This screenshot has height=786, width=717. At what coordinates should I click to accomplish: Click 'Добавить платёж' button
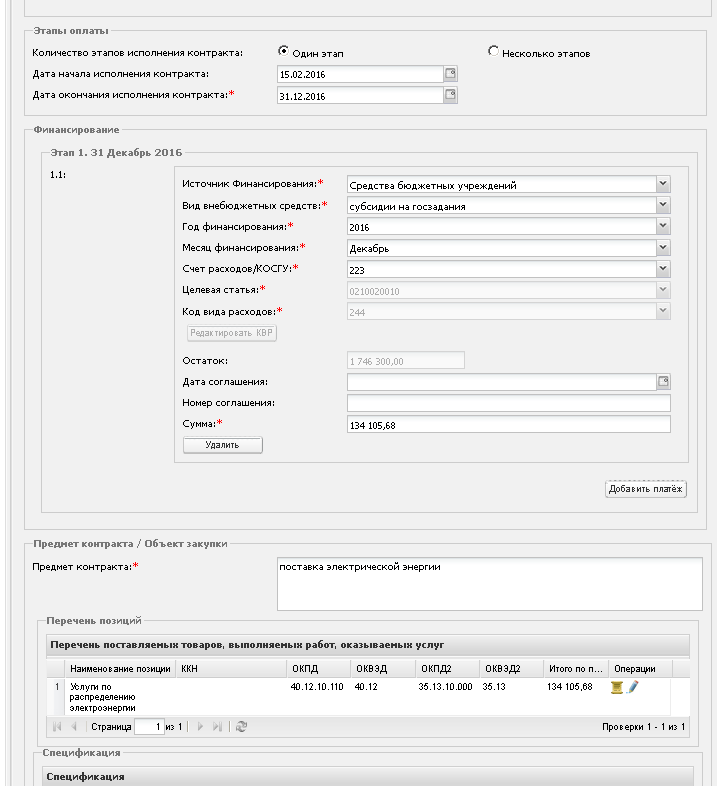pos(646,489)
